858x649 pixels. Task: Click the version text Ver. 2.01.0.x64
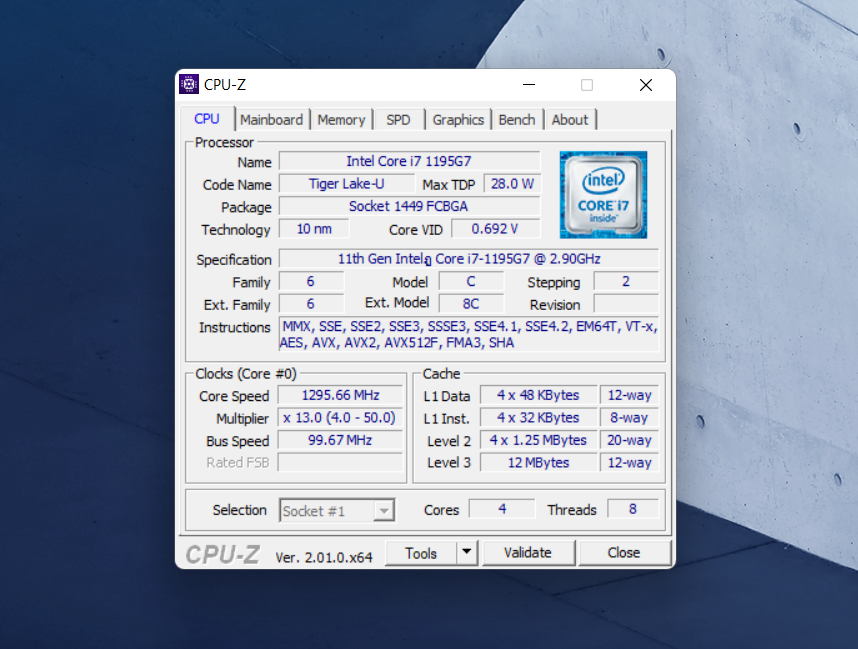pos(324,557)
